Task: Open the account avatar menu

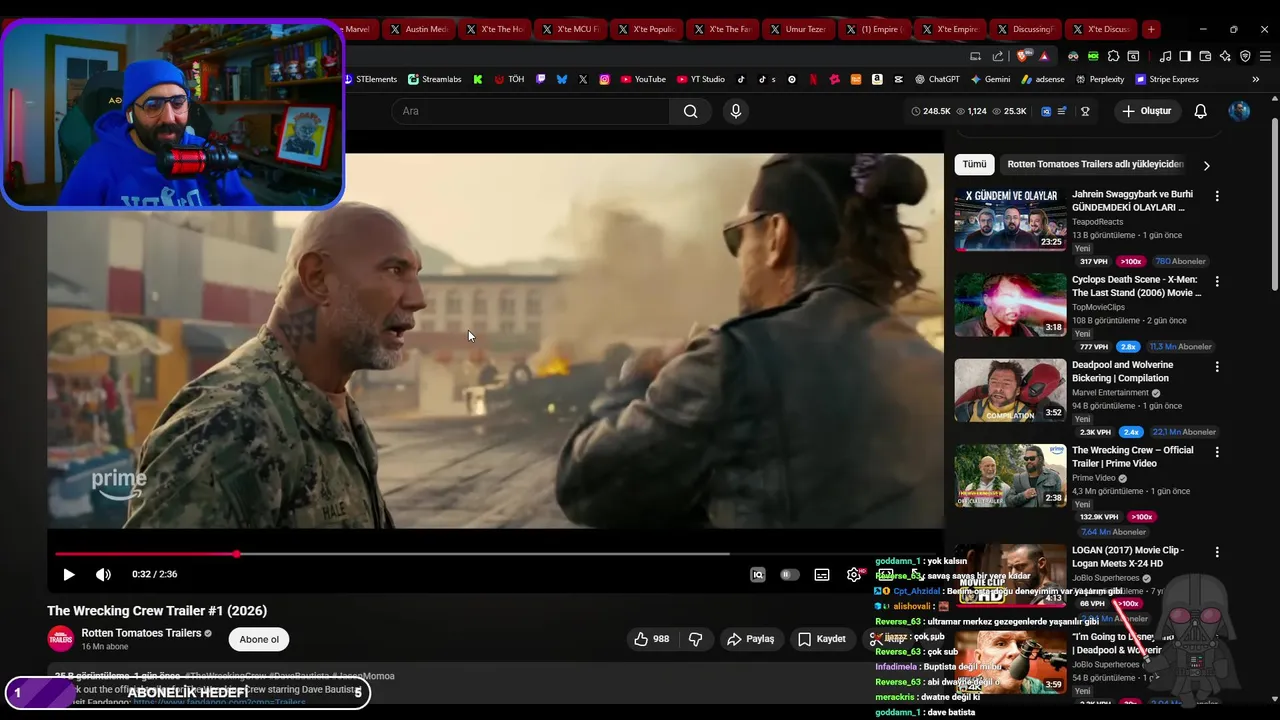Action: click(x=1239, y=111)
